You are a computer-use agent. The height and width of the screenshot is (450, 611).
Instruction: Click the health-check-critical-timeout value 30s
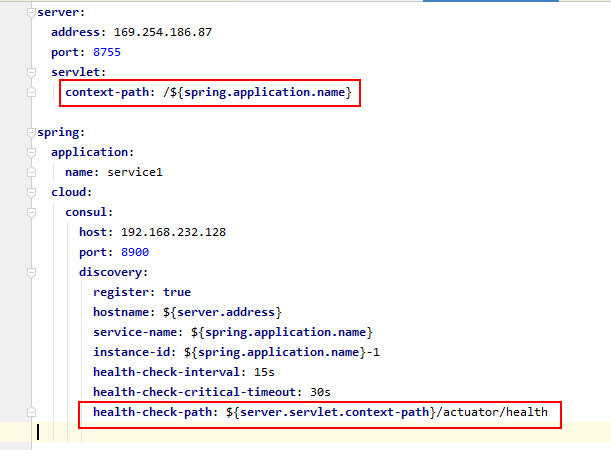click(320, 392)
